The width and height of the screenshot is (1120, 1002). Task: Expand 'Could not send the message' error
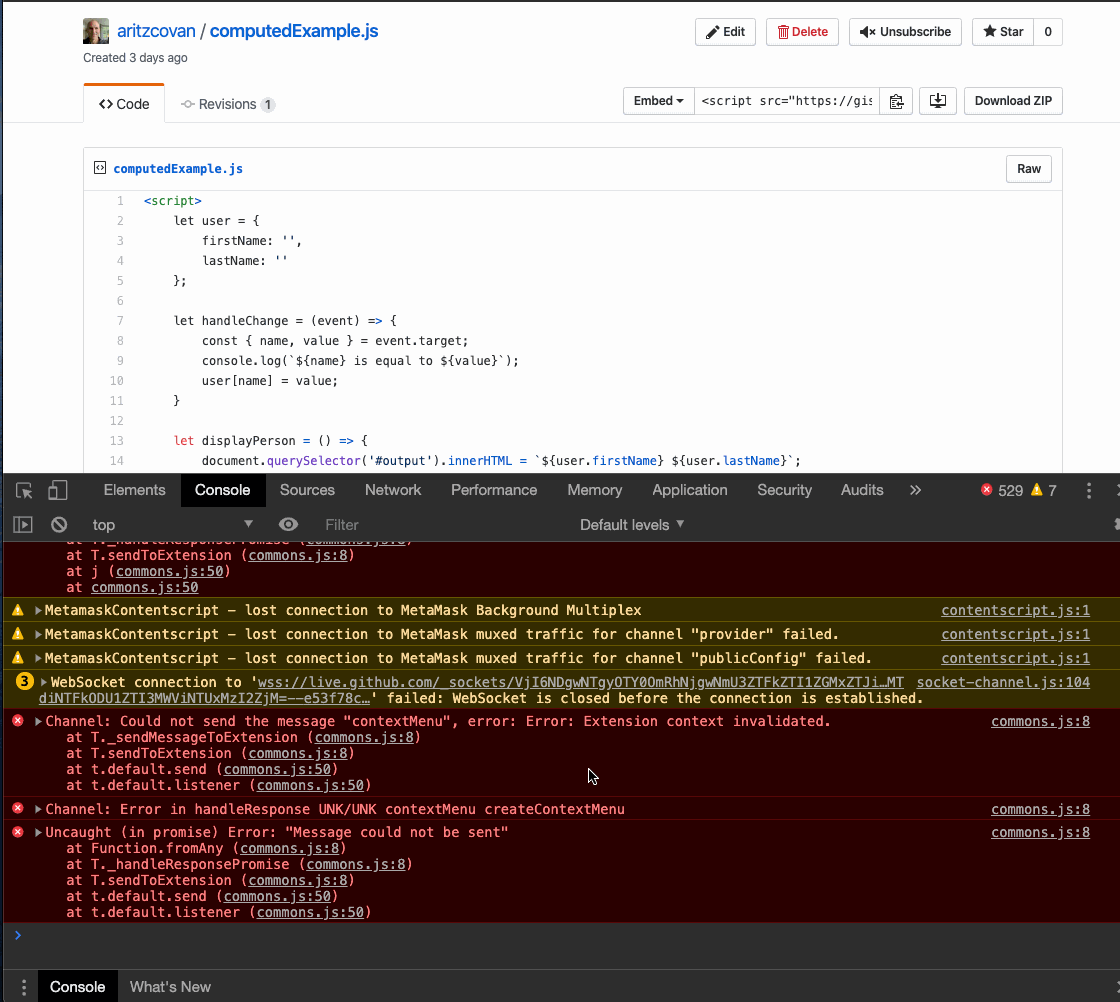click(x=38, y=721)
